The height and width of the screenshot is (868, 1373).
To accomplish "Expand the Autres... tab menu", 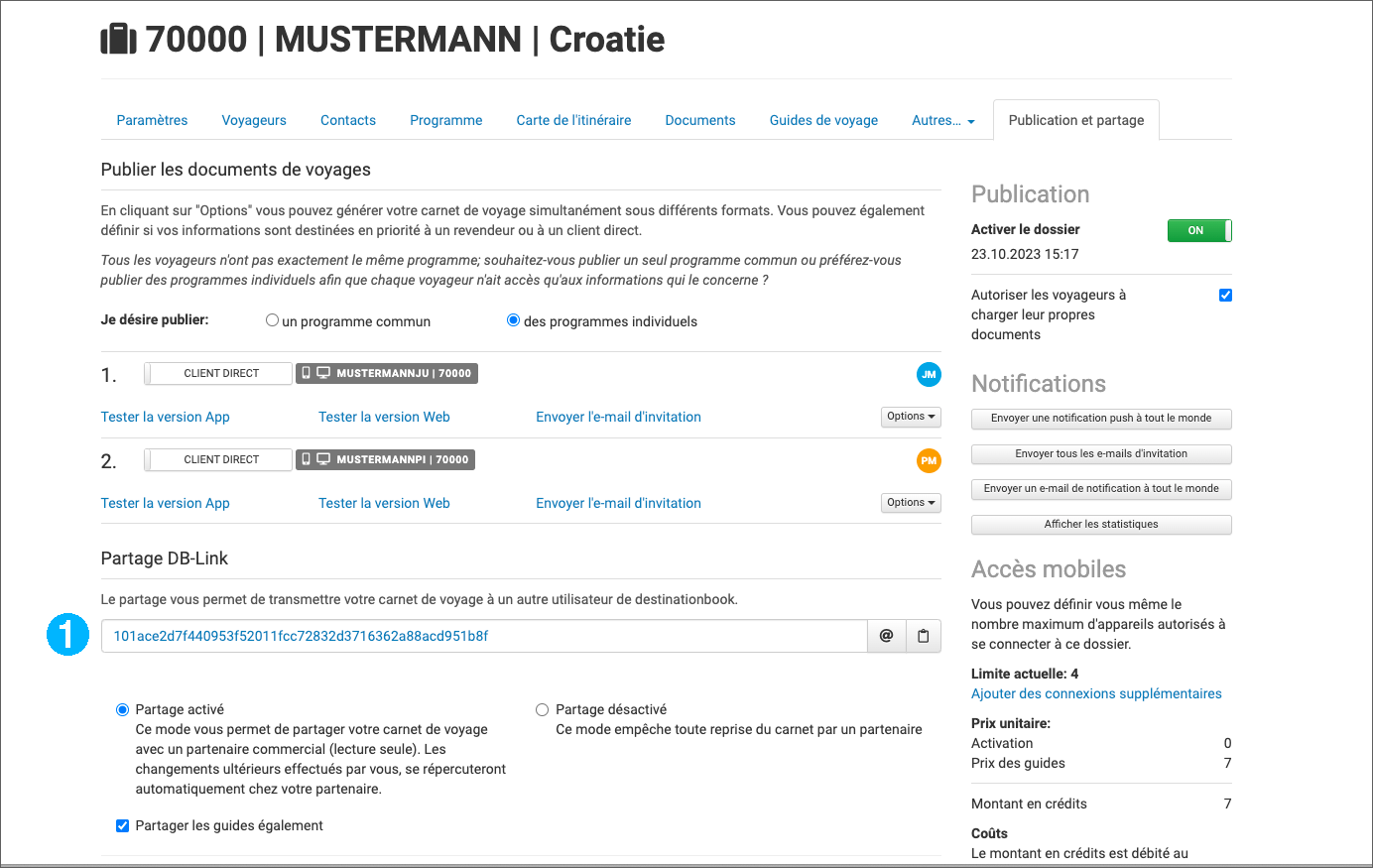I will 942,119.
